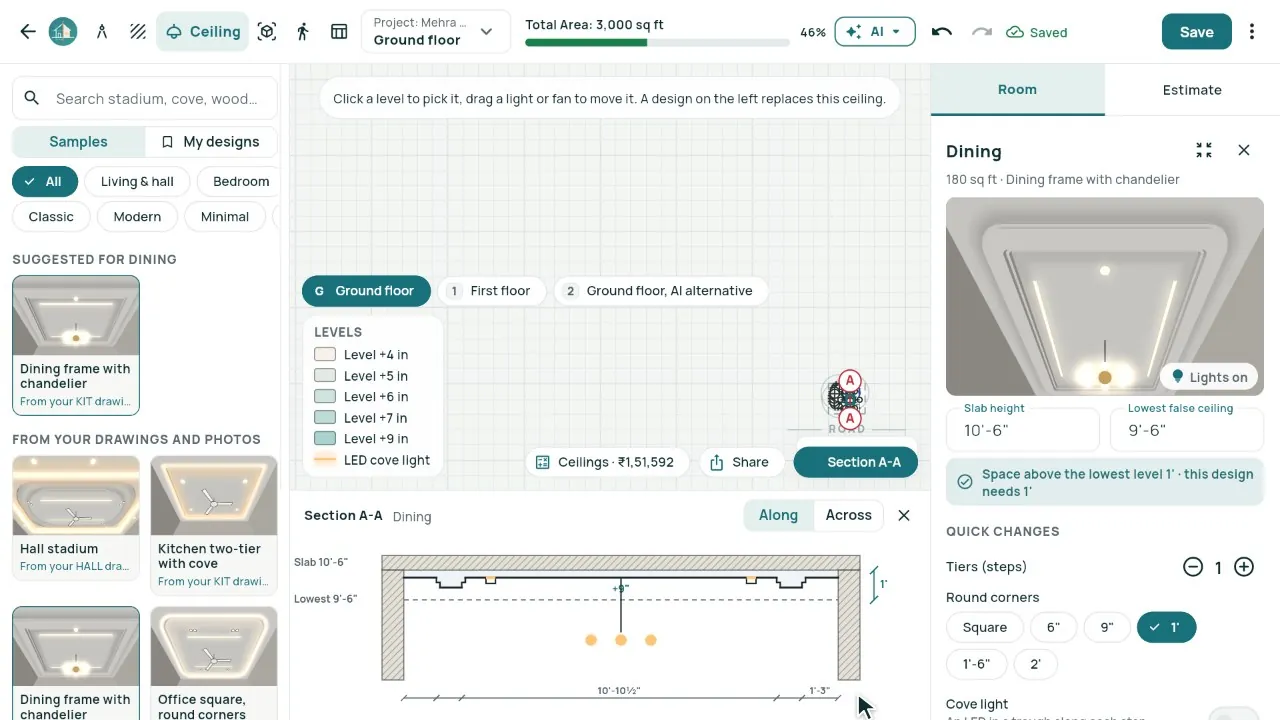Select the Hall stadium design thumbnail

point(76,517)
